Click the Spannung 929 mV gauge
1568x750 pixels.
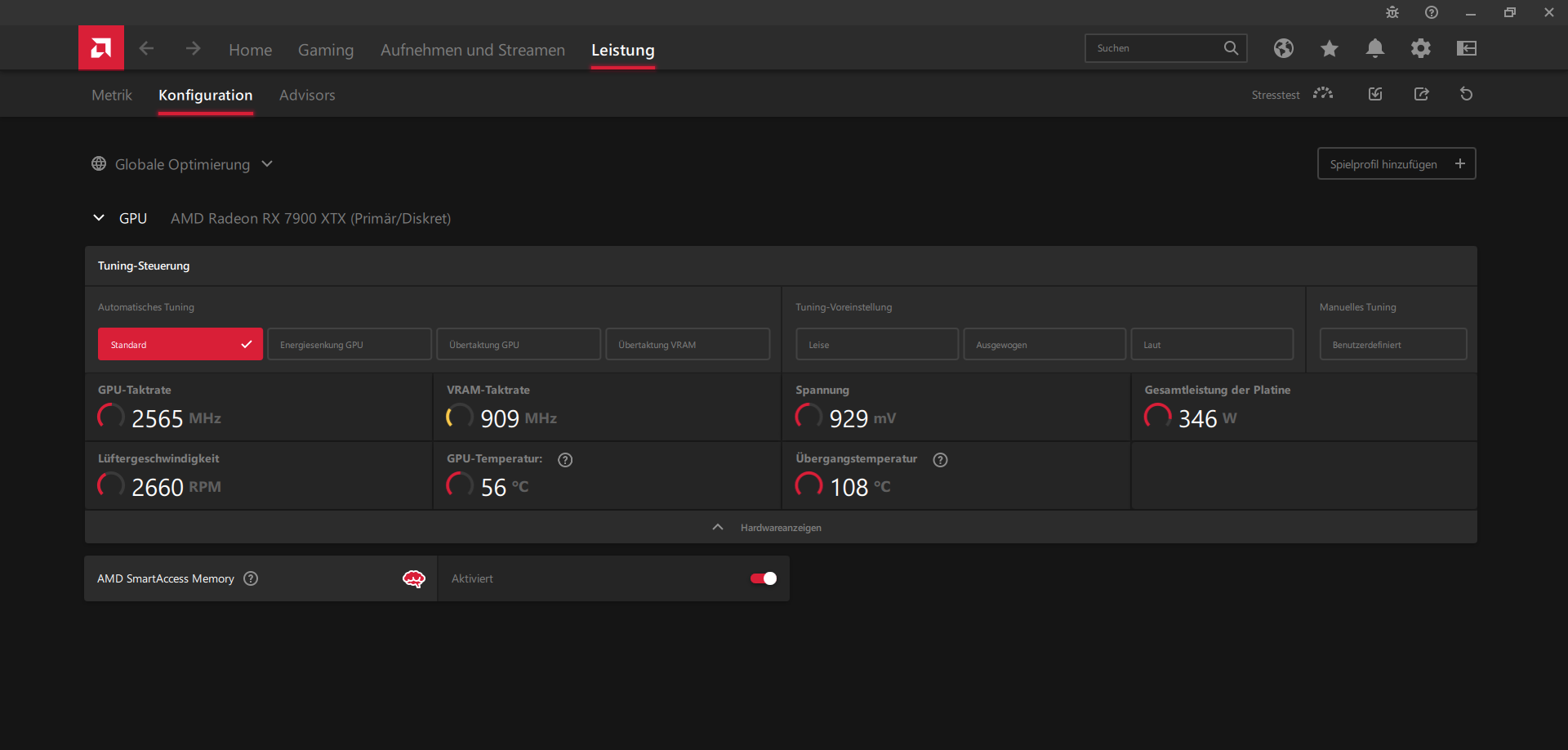[808, 417]
